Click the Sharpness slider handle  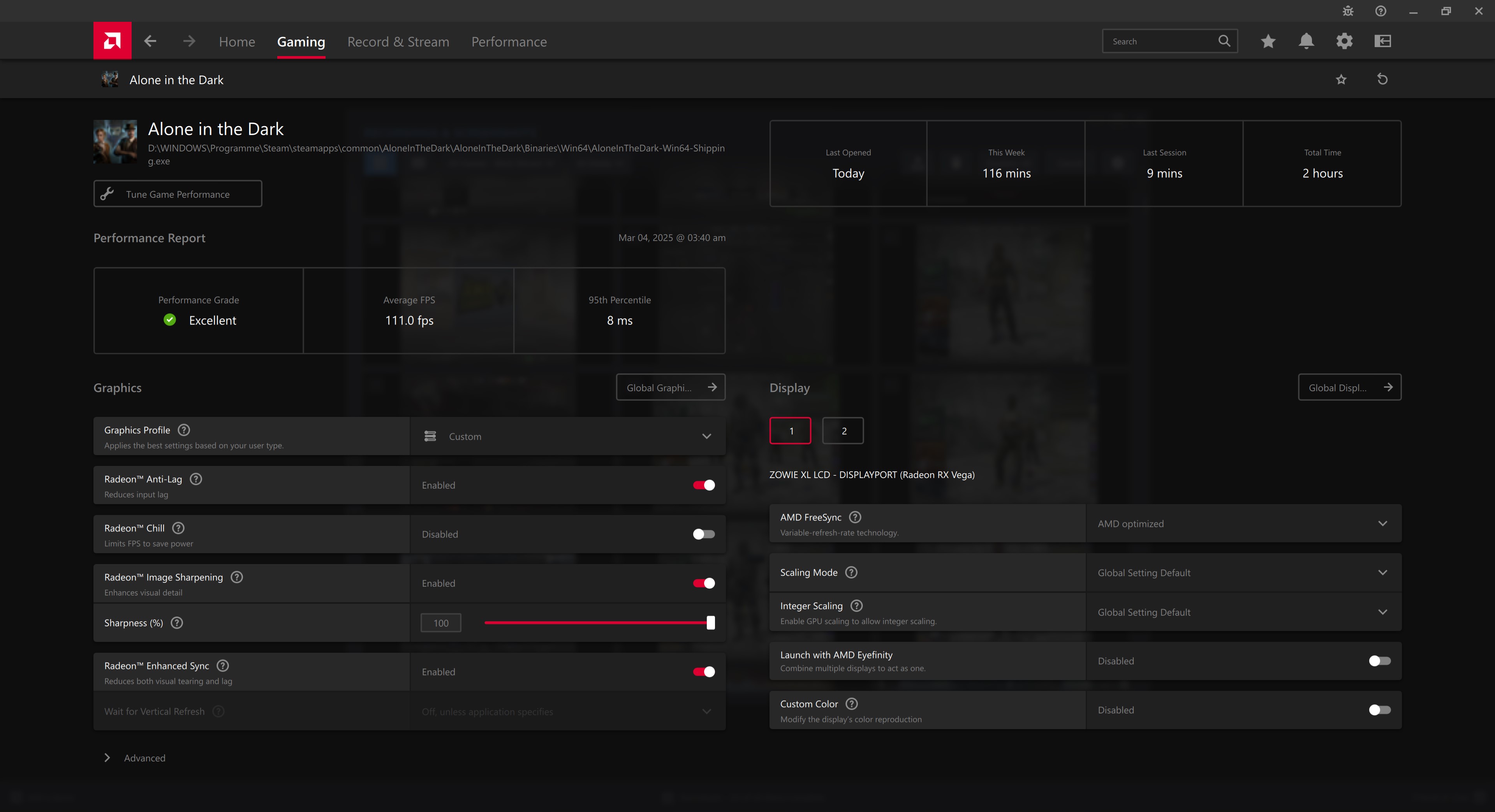710,623
